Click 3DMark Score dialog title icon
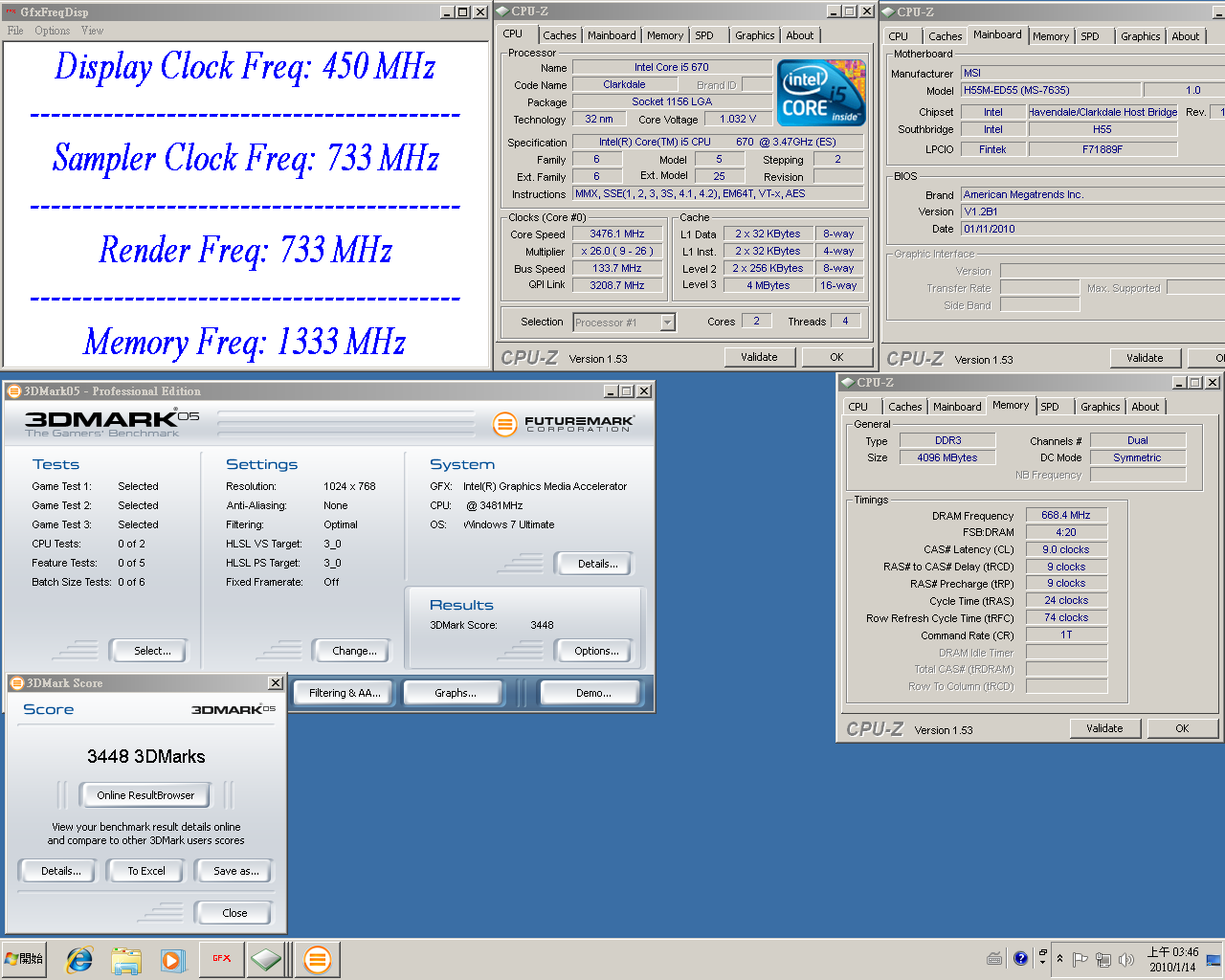 click(16, 682)
